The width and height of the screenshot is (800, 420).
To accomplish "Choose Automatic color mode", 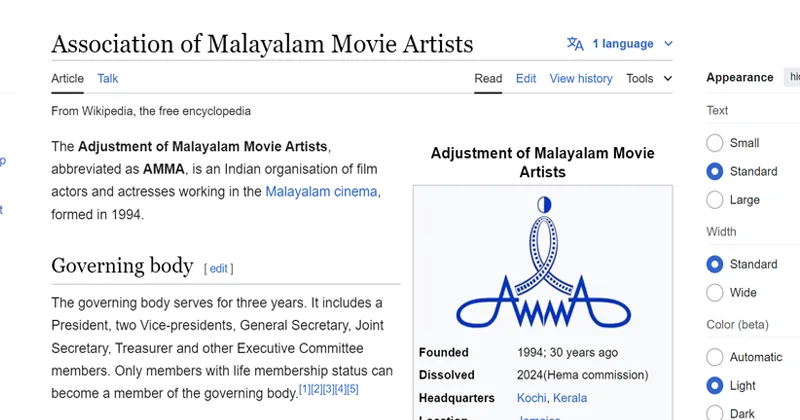I will coord(715,357).
